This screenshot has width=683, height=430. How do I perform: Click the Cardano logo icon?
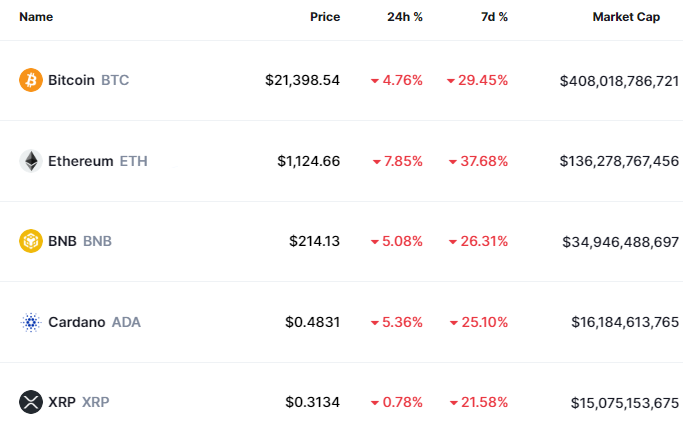[31, 322]
